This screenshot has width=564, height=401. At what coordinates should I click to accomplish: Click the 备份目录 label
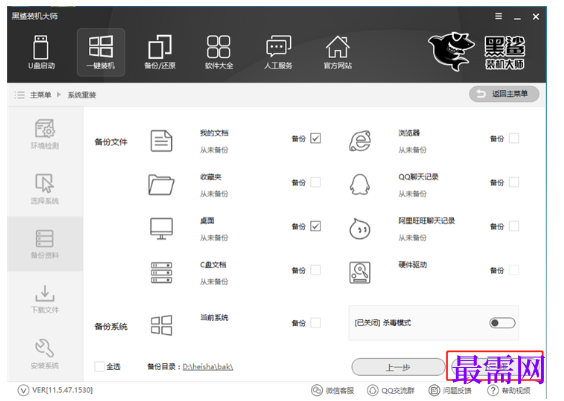(x=163, y=367)
